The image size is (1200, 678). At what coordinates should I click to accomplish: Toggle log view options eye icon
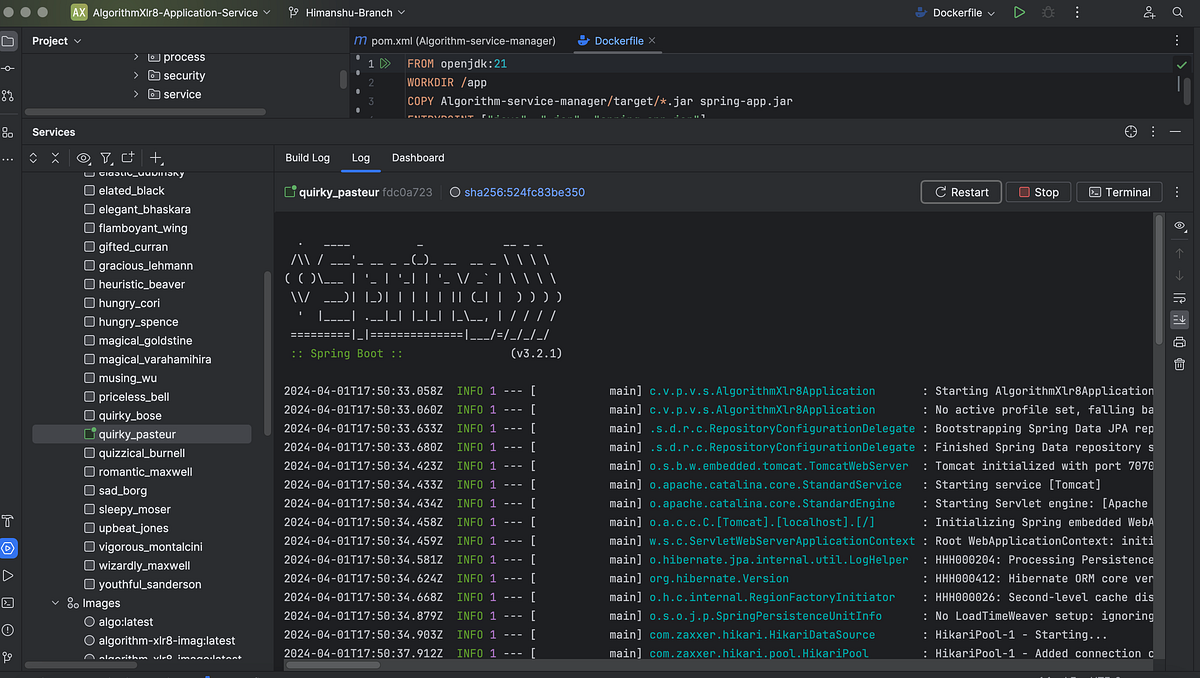(x=1180, y=226)
